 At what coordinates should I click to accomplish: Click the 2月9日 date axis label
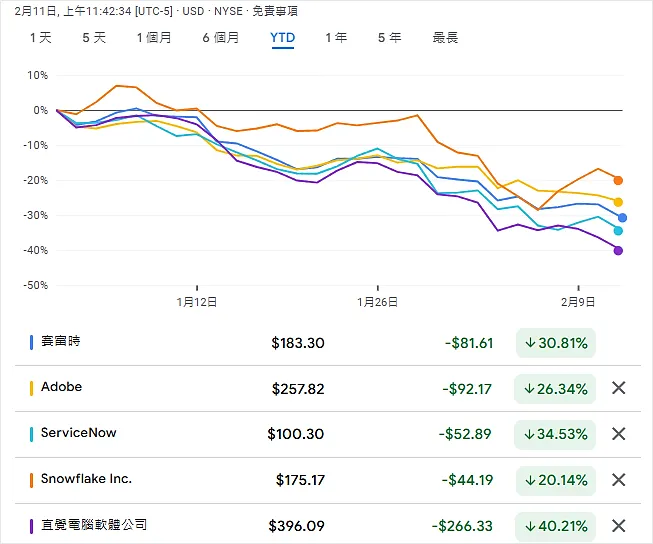(x=578, y=302)
